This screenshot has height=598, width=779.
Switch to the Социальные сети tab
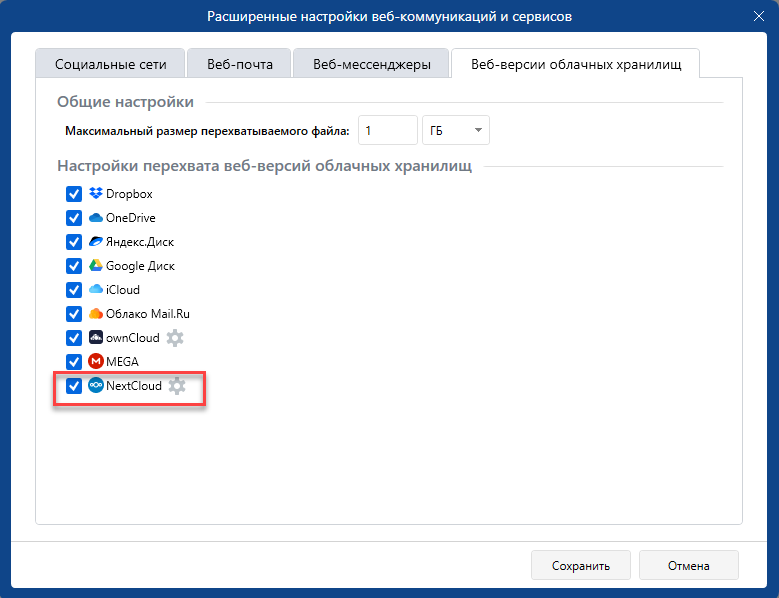click(x=110, y=65)
